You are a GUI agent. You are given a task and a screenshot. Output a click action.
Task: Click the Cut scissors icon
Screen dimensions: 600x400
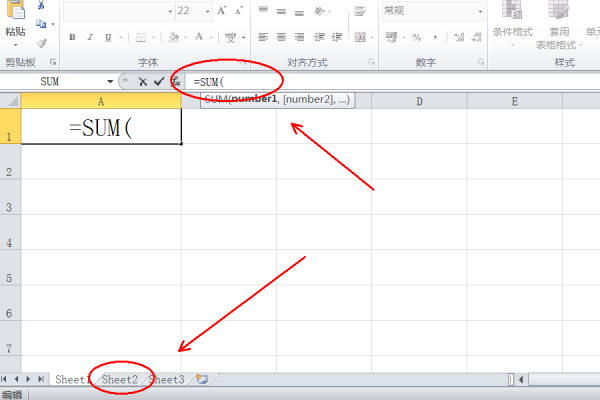(41, 5)
